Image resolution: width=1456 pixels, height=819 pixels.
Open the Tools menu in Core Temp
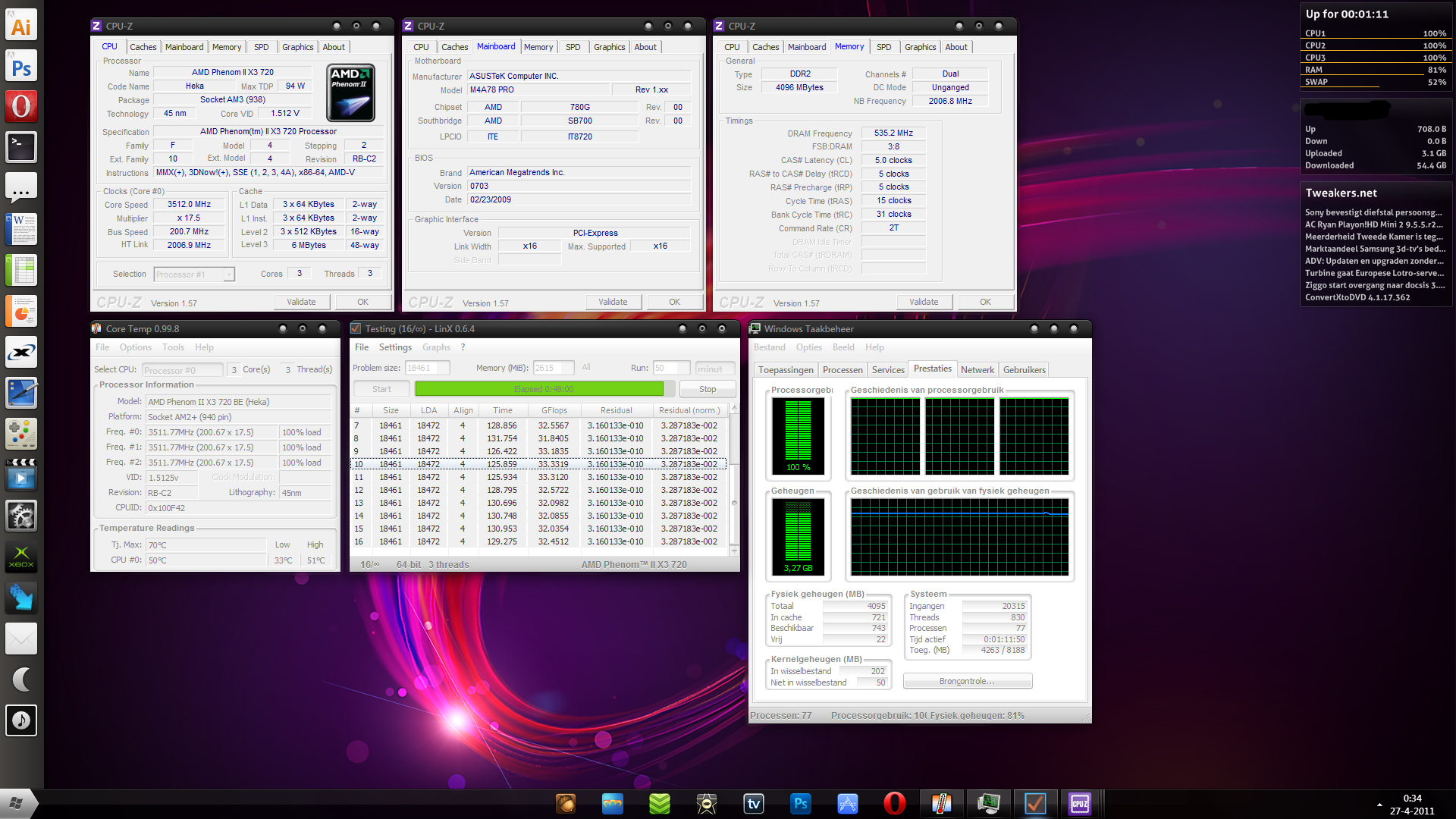(173, 347)
